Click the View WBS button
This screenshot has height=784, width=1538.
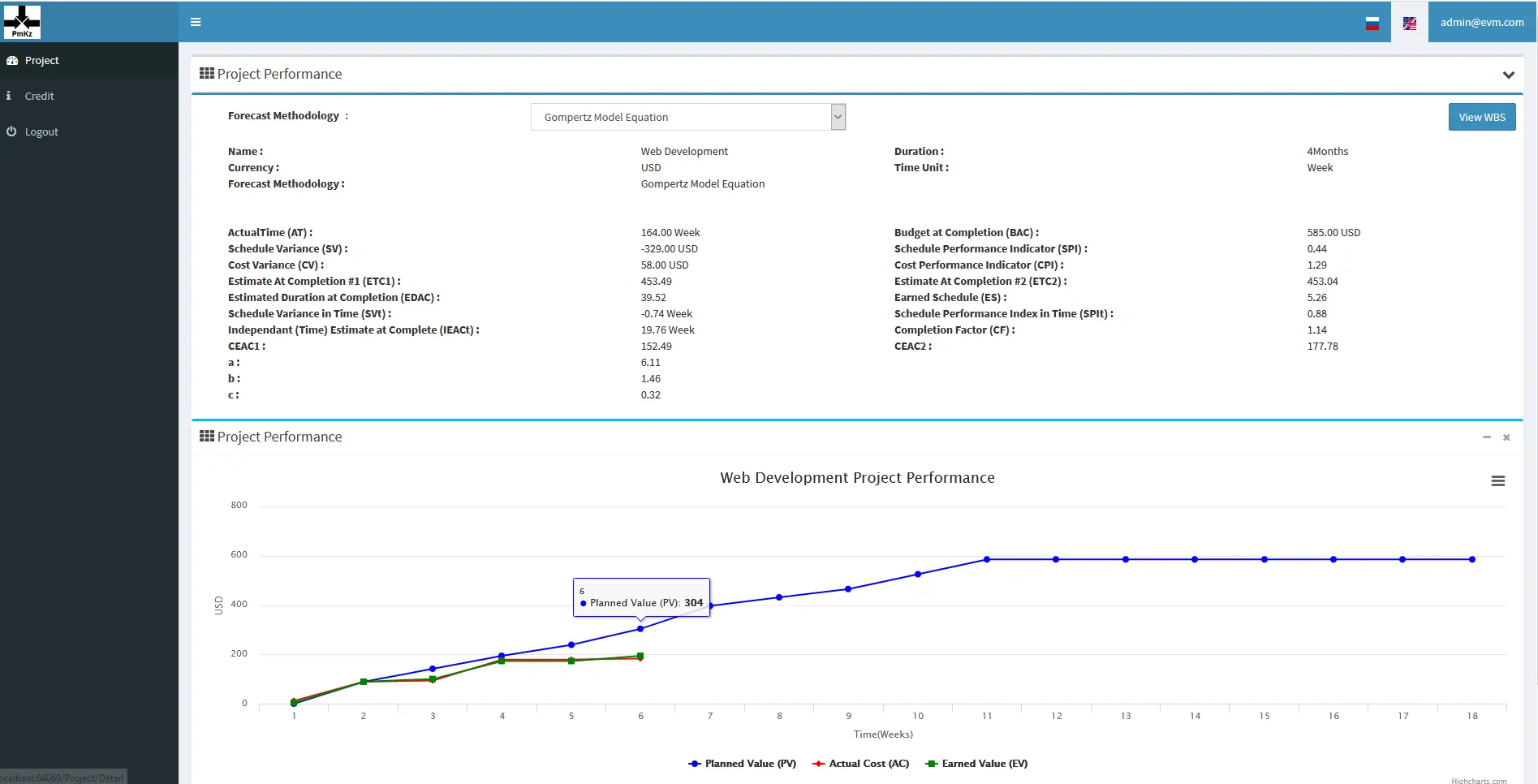[x=1482, y=117]
